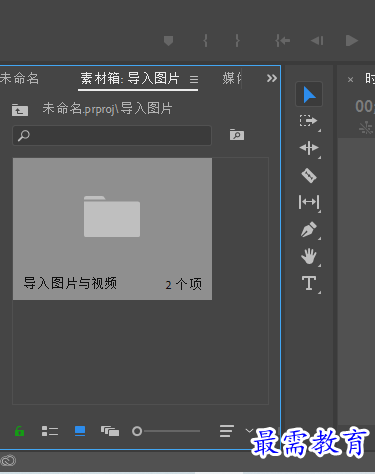
Task: Switch to Freeform View
Action: pos(110,431)
